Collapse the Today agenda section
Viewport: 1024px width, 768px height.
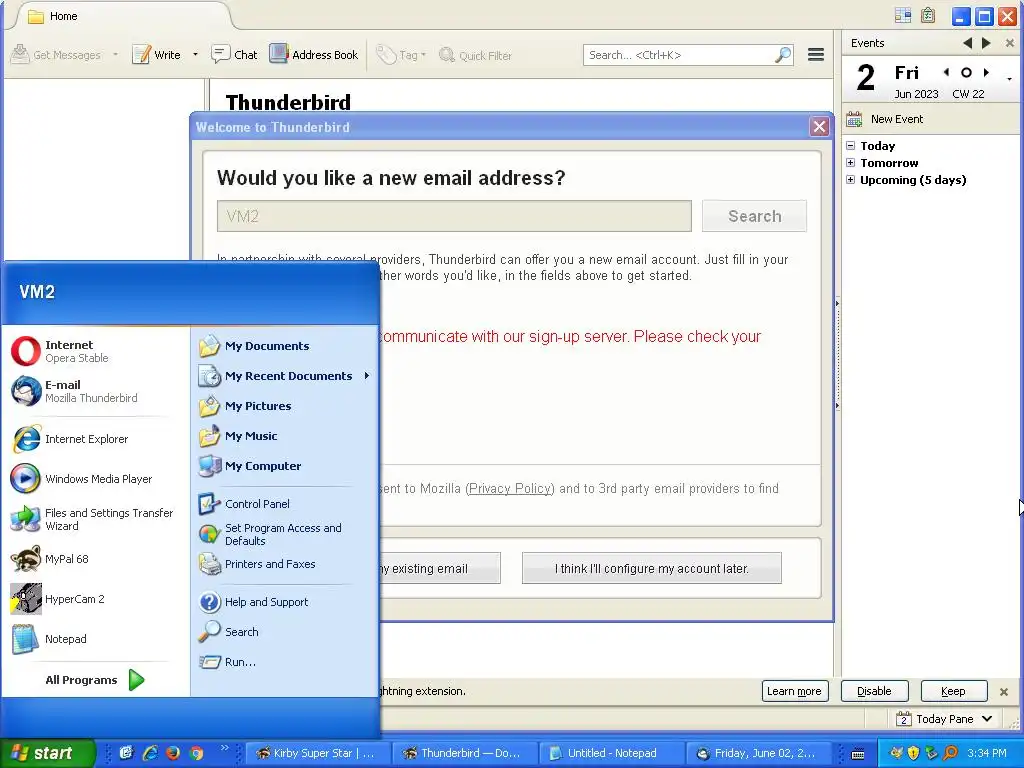[x=850, y=146]
